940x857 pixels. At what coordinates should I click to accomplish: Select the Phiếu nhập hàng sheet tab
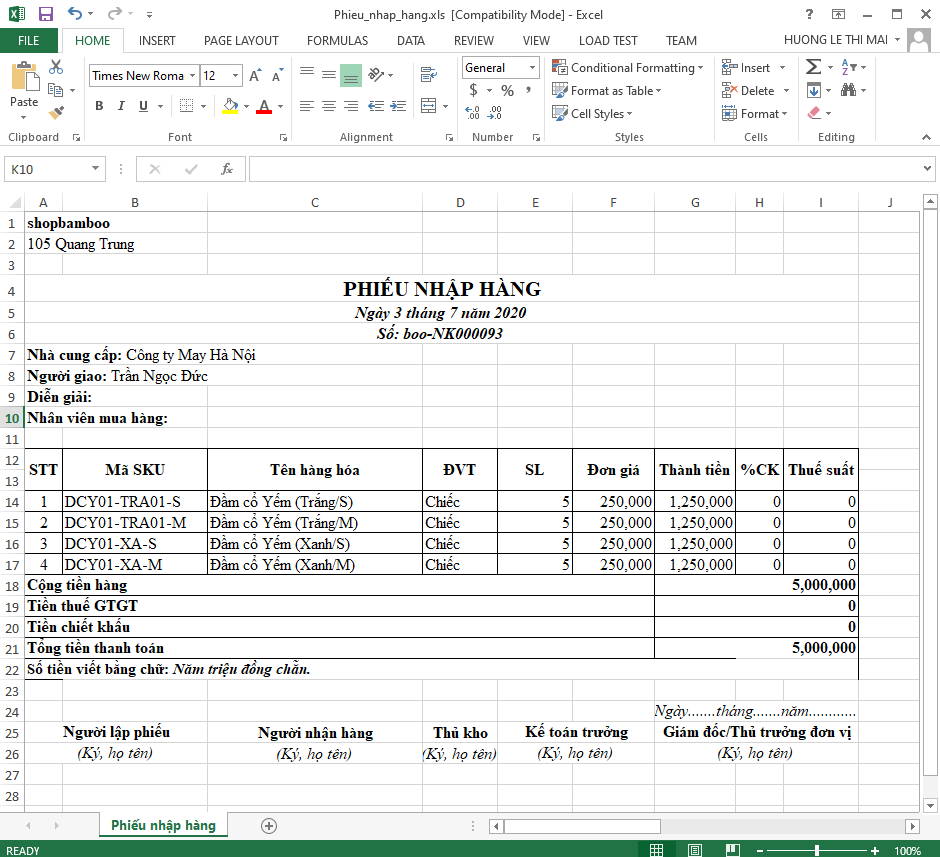tap(163, 825)
